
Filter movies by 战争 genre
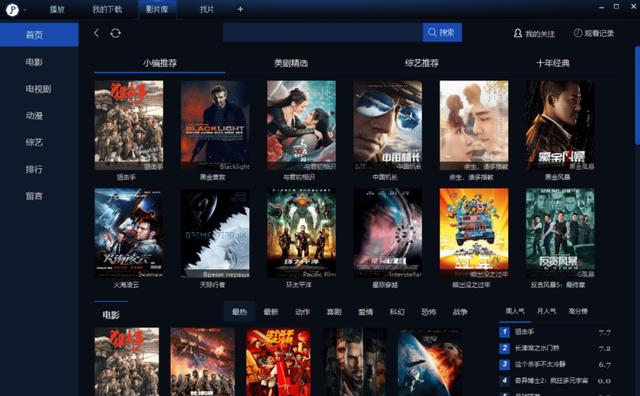460,312
